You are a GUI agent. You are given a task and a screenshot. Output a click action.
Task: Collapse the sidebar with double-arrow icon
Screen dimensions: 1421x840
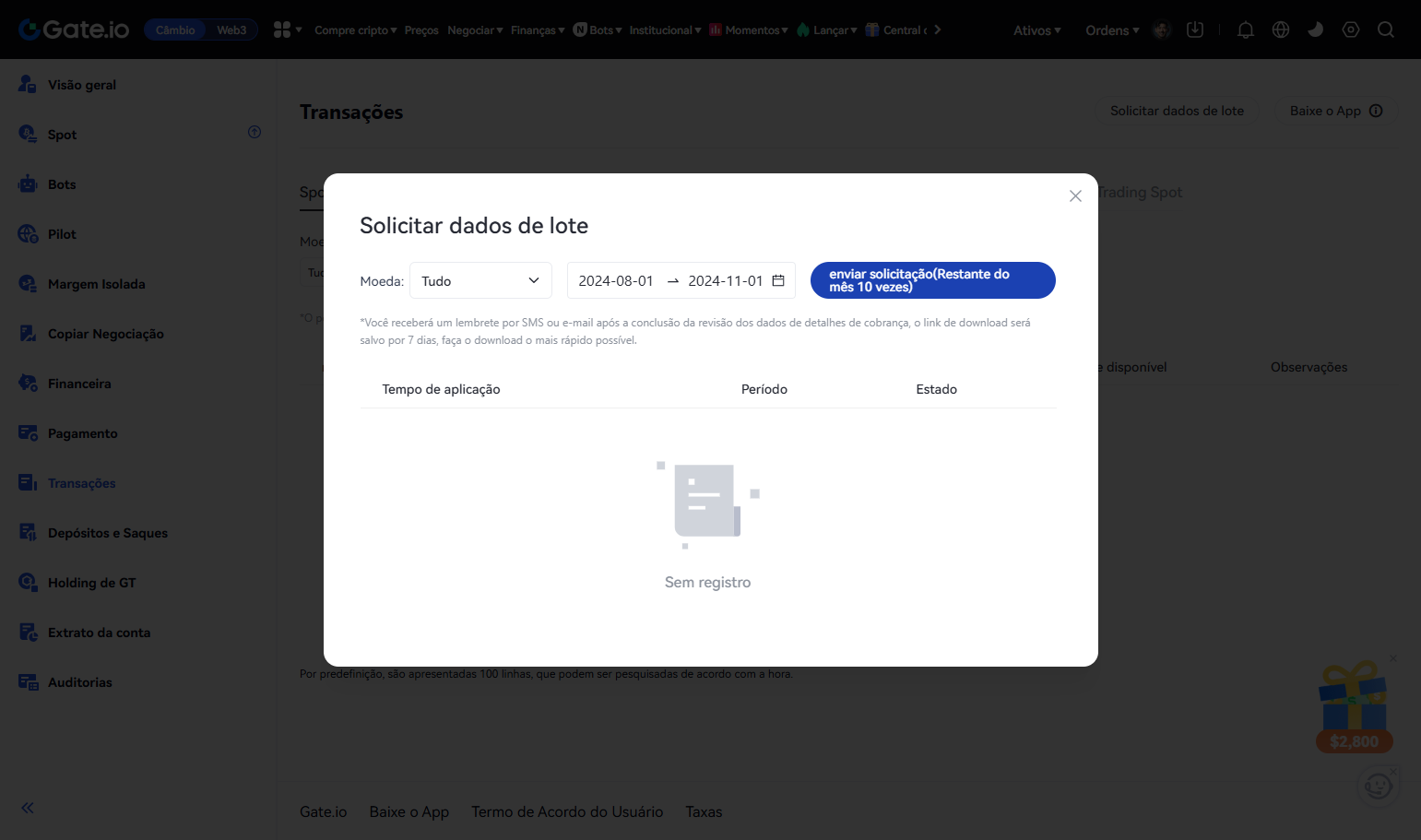coord(28,808)
